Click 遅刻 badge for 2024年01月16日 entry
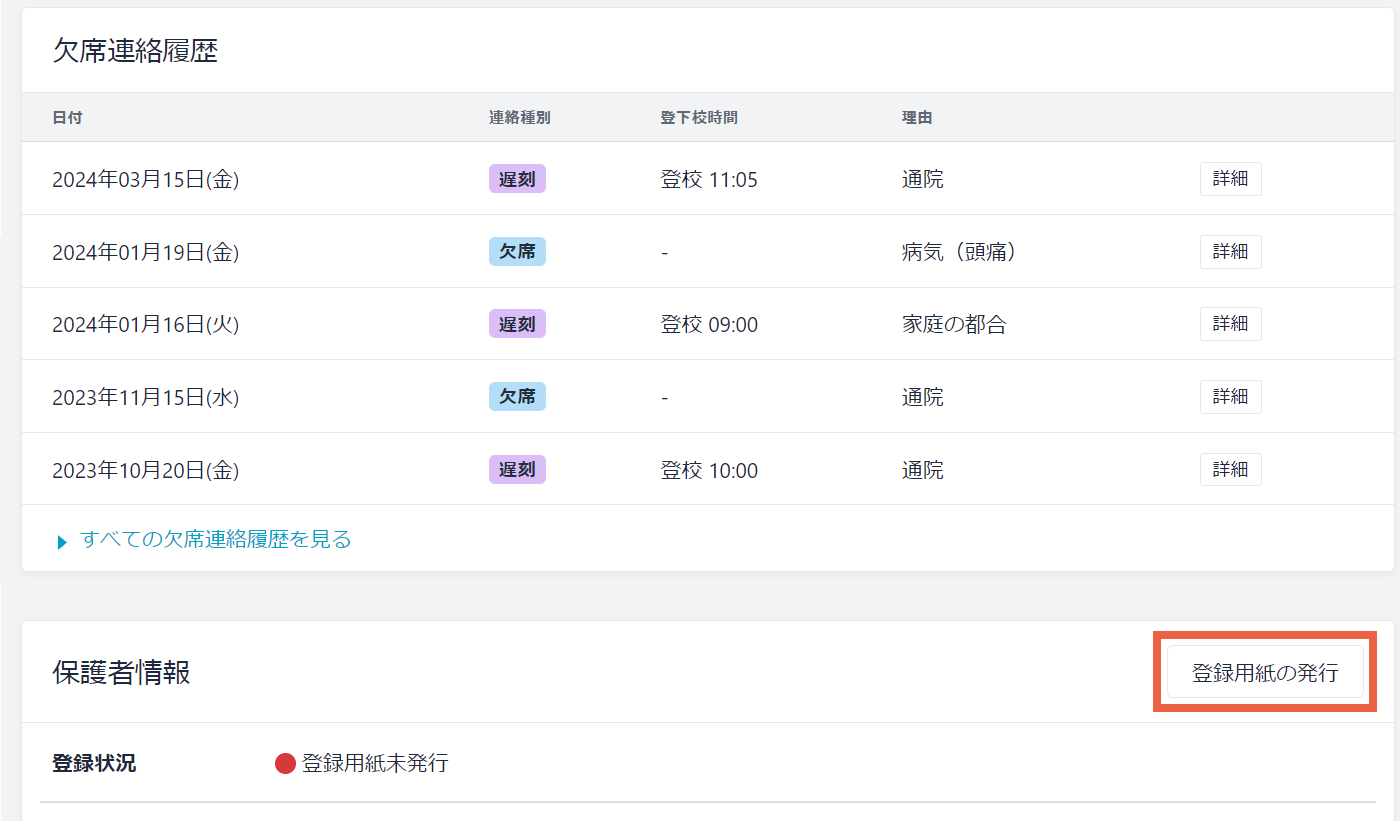The height and width of the screenshot is (821, 1400). pos(517,324)
